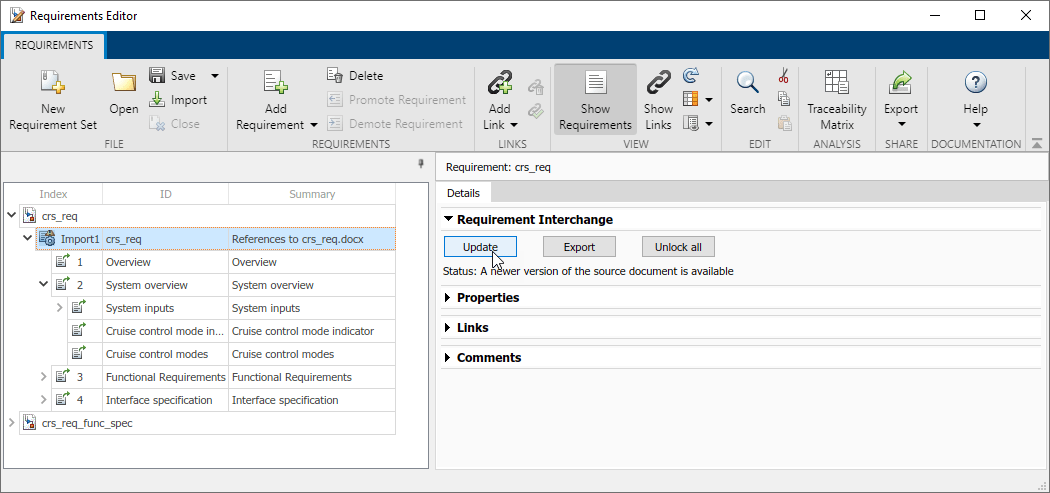
Task: Expand the crs_req_func_spec requirement set
Action: [x=11, y=423]
